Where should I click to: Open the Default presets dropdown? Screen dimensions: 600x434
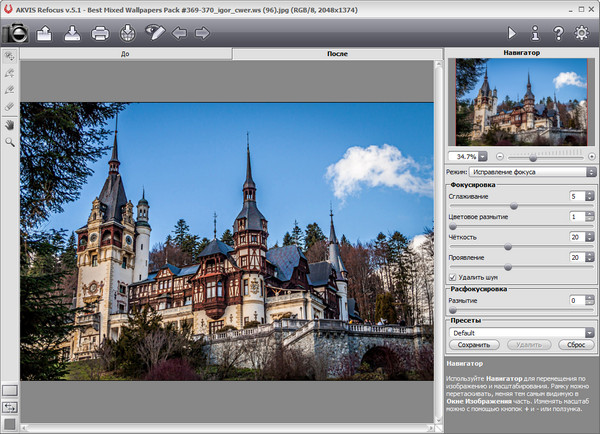[590, 332]
